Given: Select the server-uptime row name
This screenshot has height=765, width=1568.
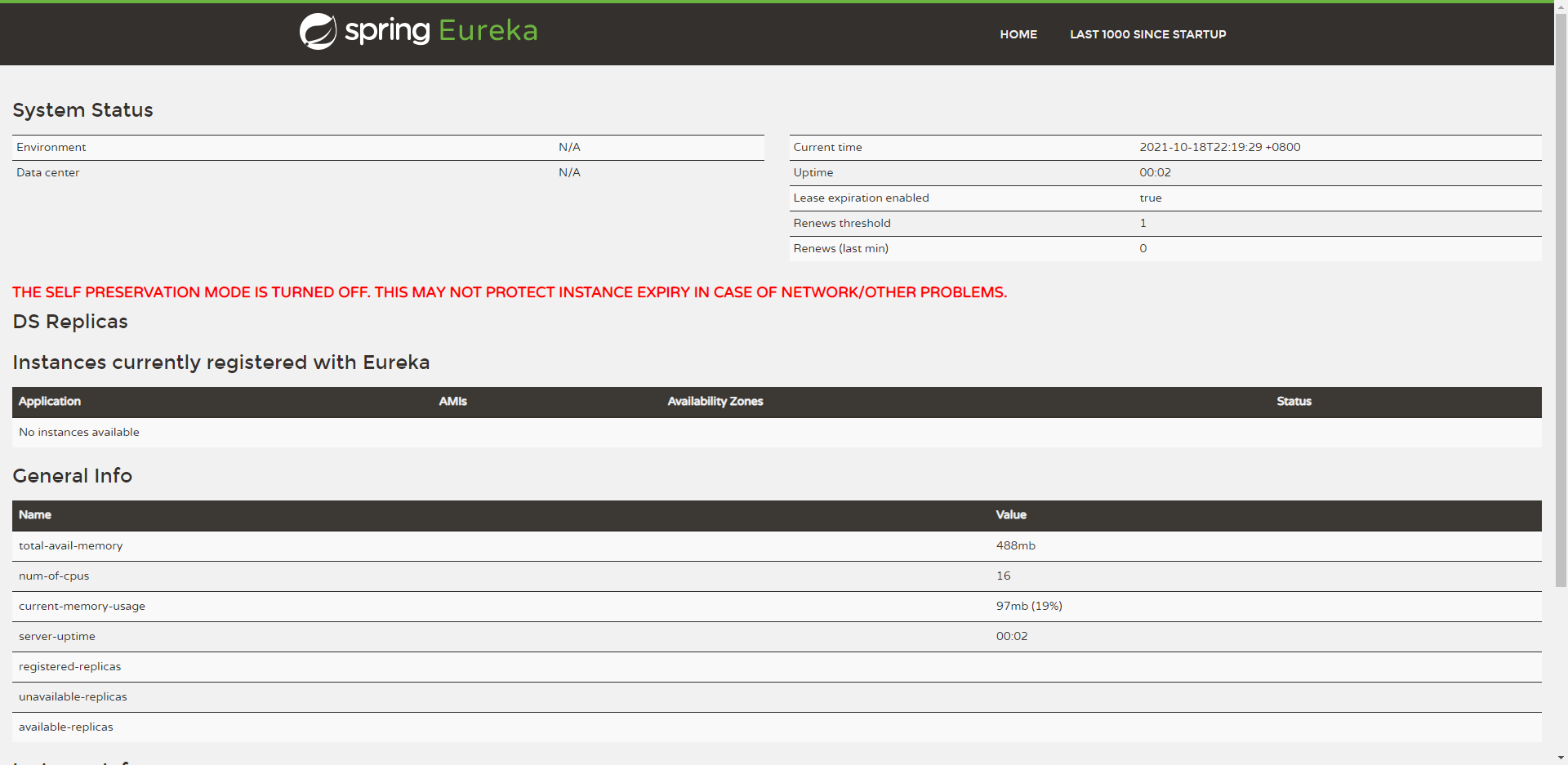Looking at the screenshot, I should click(56, 636).
